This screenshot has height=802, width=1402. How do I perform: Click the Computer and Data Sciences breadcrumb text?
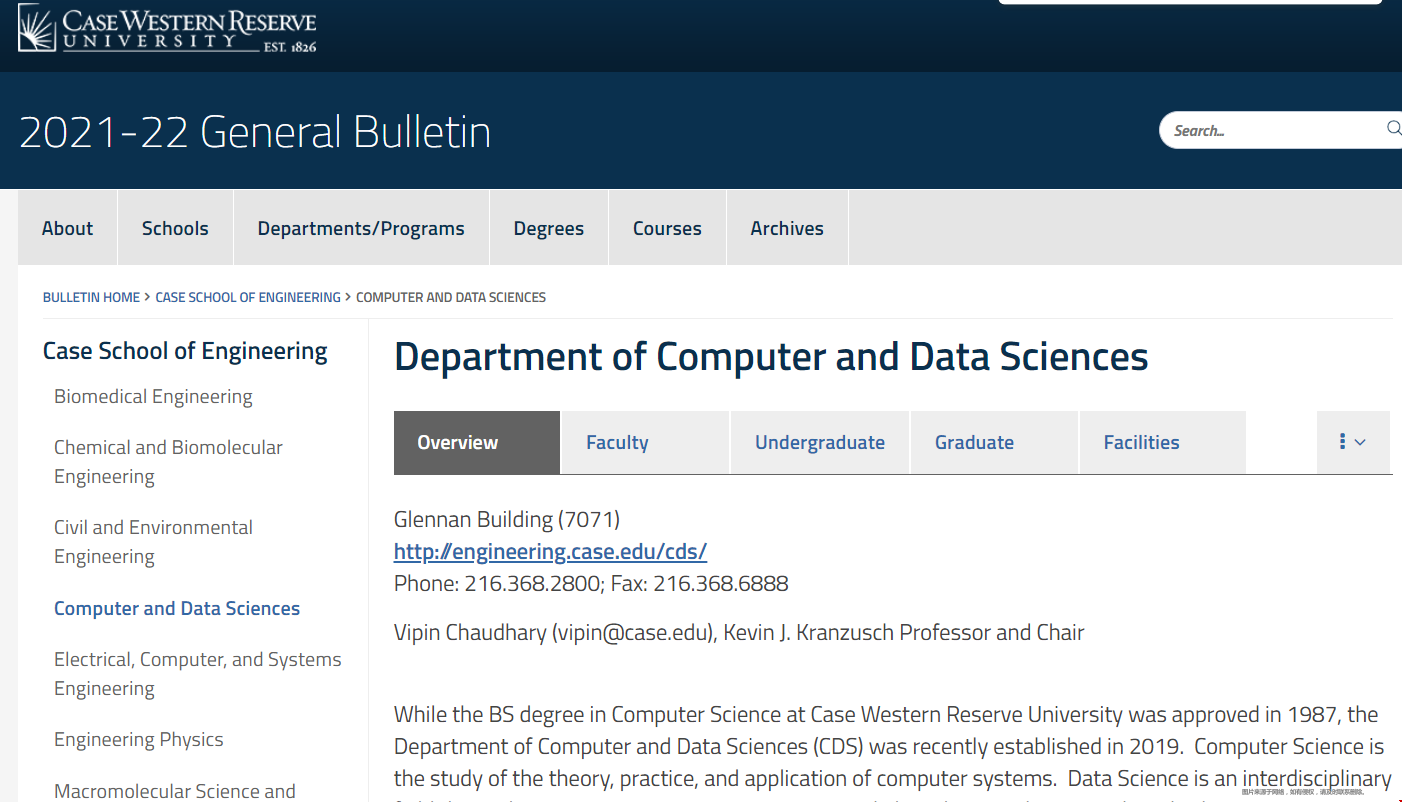[x=451, y=297]
